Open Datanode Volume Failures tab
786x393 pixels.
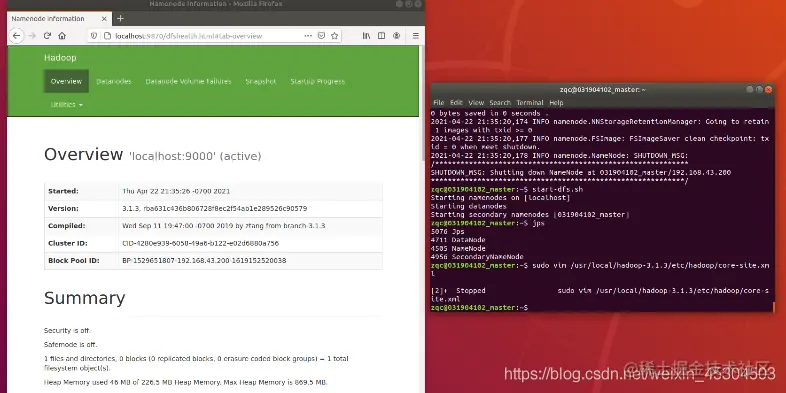[x=188, y=81]
